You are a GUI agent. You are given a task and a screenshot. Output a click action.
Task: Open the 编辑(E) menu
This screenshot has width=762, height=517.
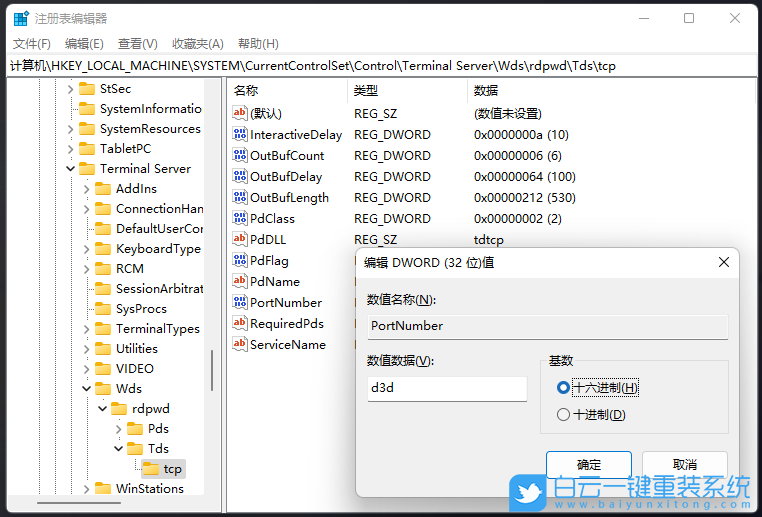coord(84,44)
